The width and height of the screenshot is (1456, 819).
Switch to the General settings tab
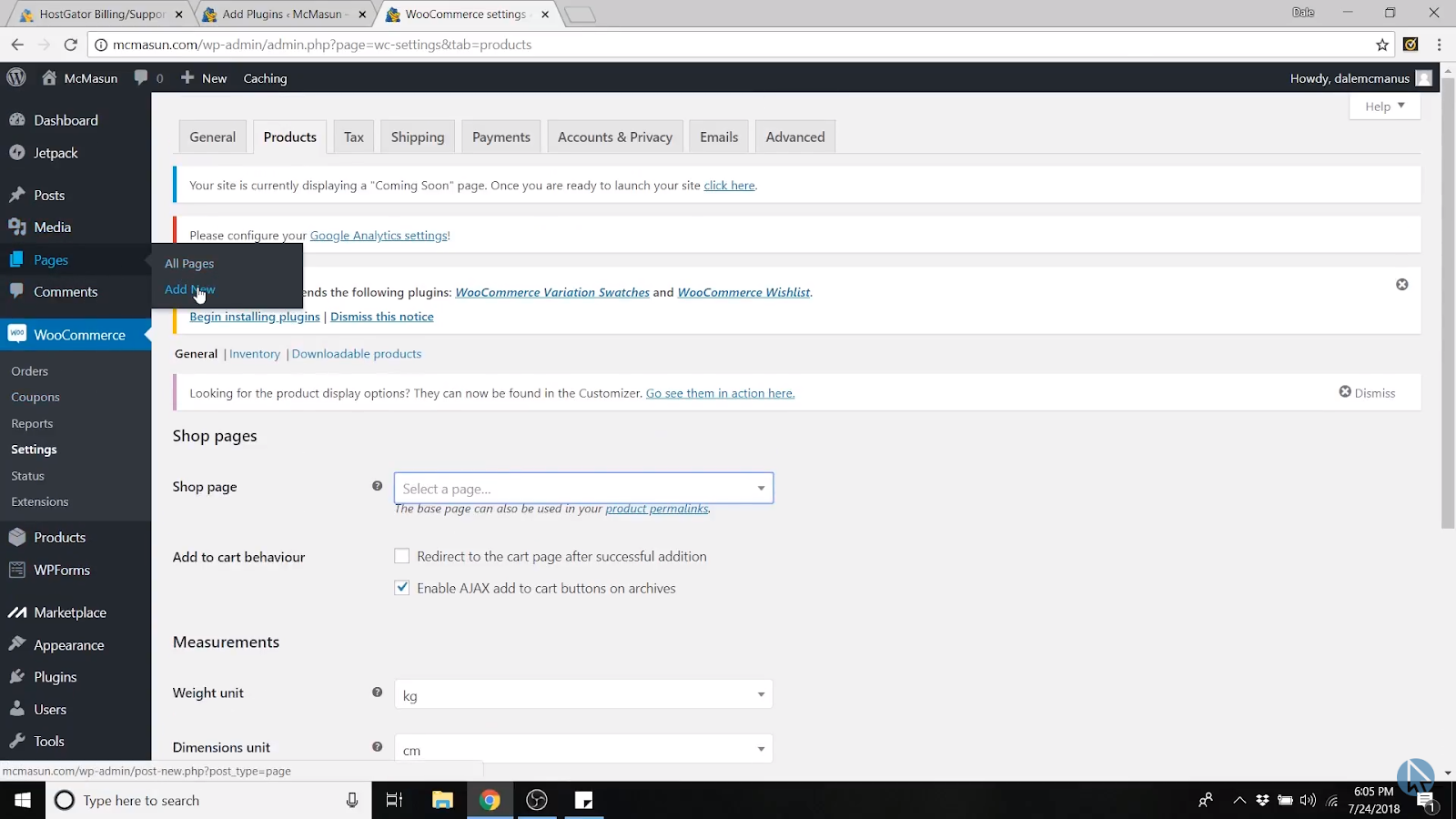tap(212, 136)
